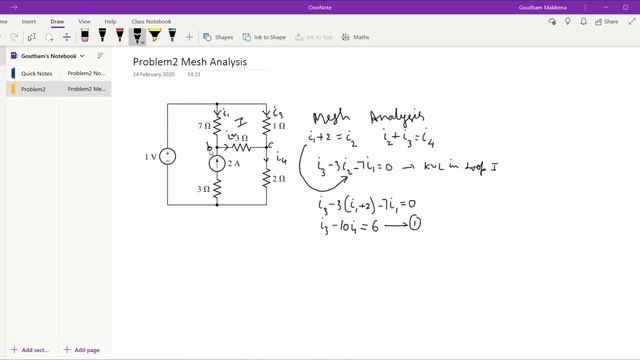Open page Problem2 No...
640x360 pixels.
pos(86,73)
